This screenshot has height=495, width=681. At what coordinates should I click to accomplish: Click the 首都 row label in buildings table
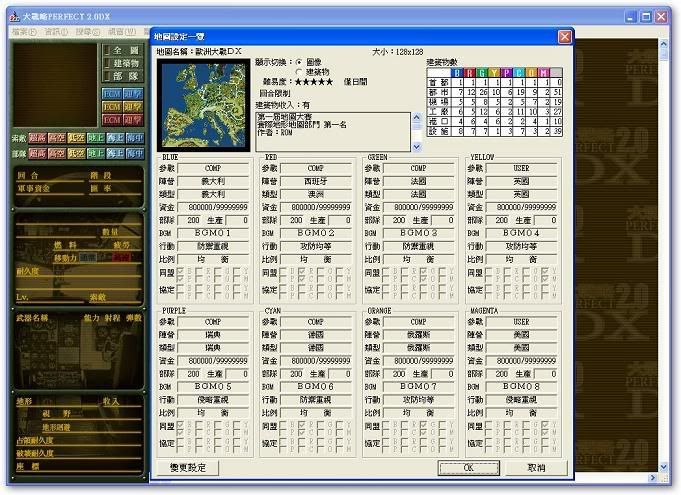[439, 82]
